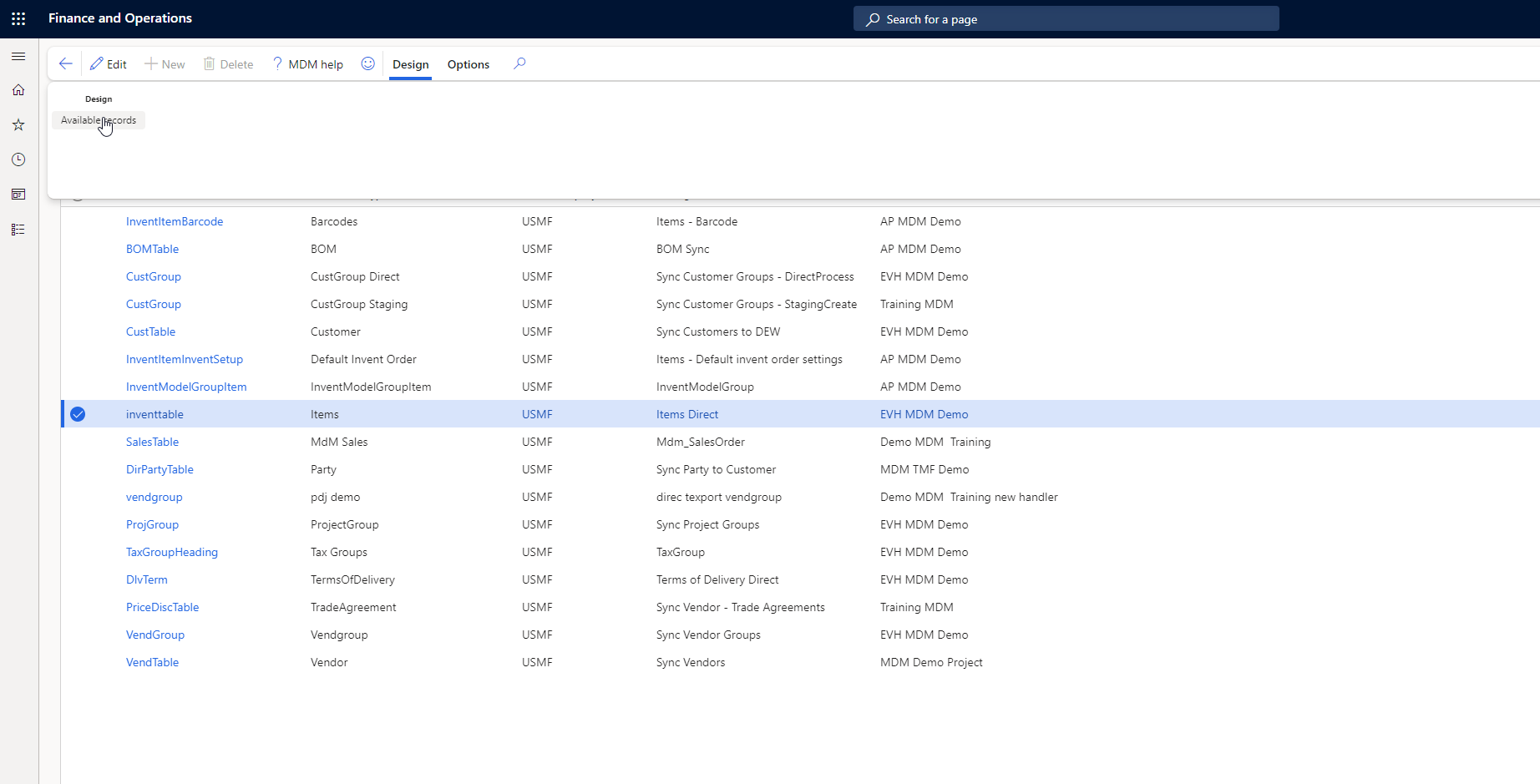1540x784 pixels.
Task: Select the 'pdj demo' cell
Action: pos(336,497)
